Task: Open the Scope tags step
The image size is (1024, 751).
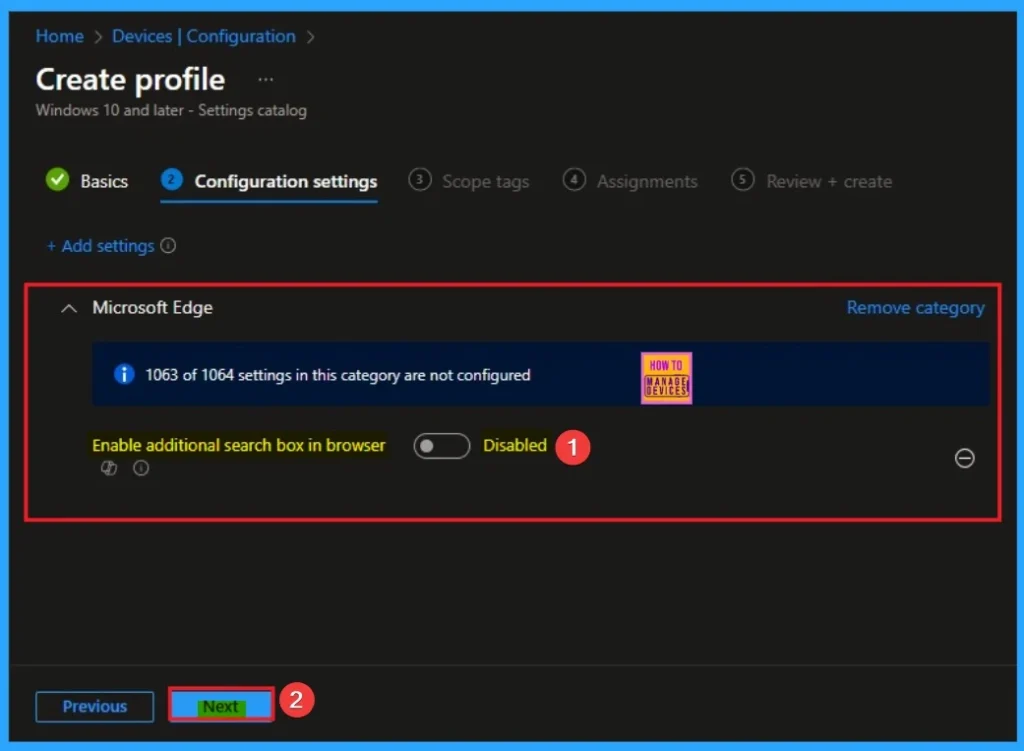Action: coord(469,181)
